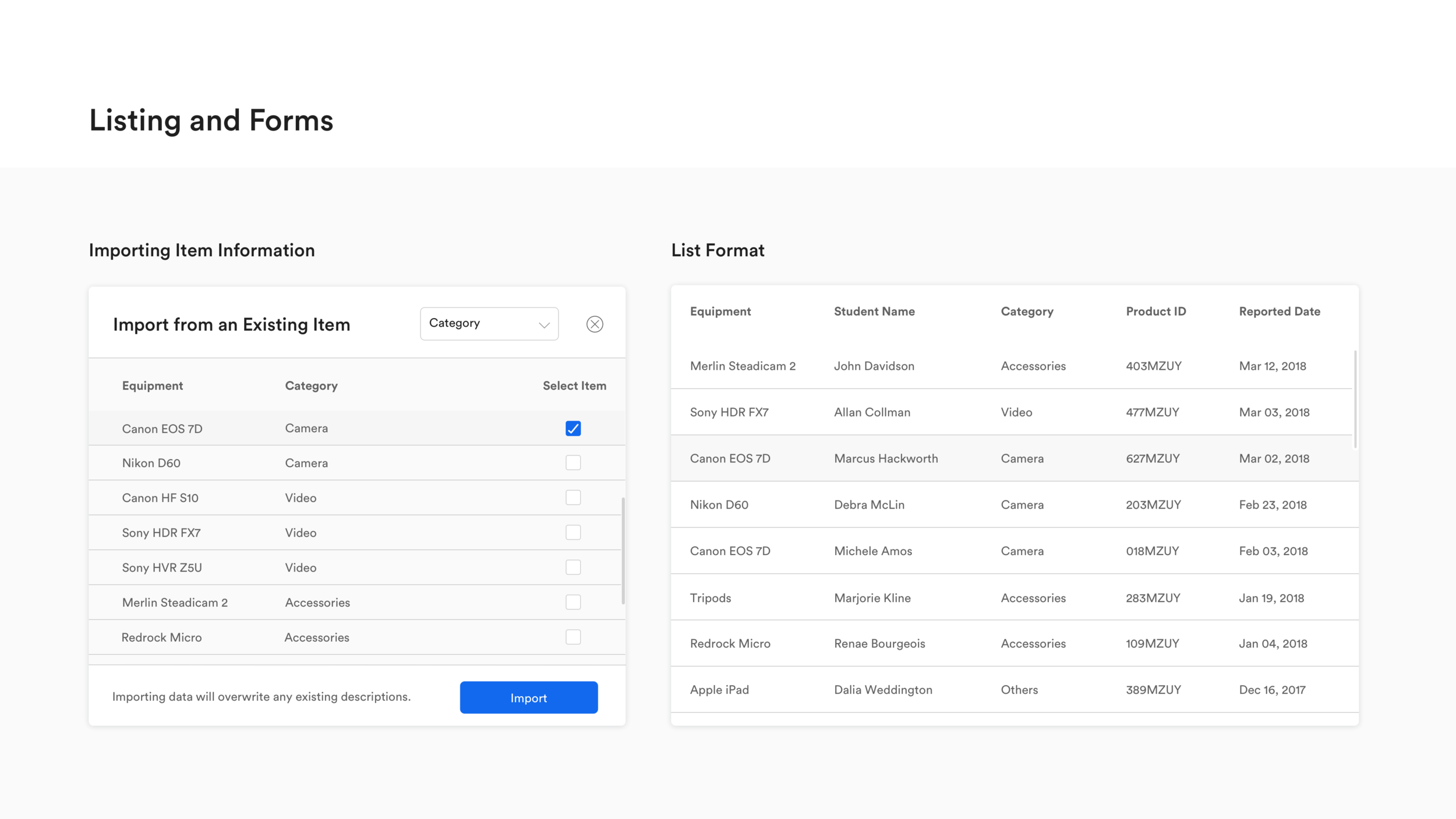The height and width of the screenshot is (819, 1456).
Task: Click the Mar 02, 2018 date cell
Action: pyautogui.click(x=1274, y=458)
